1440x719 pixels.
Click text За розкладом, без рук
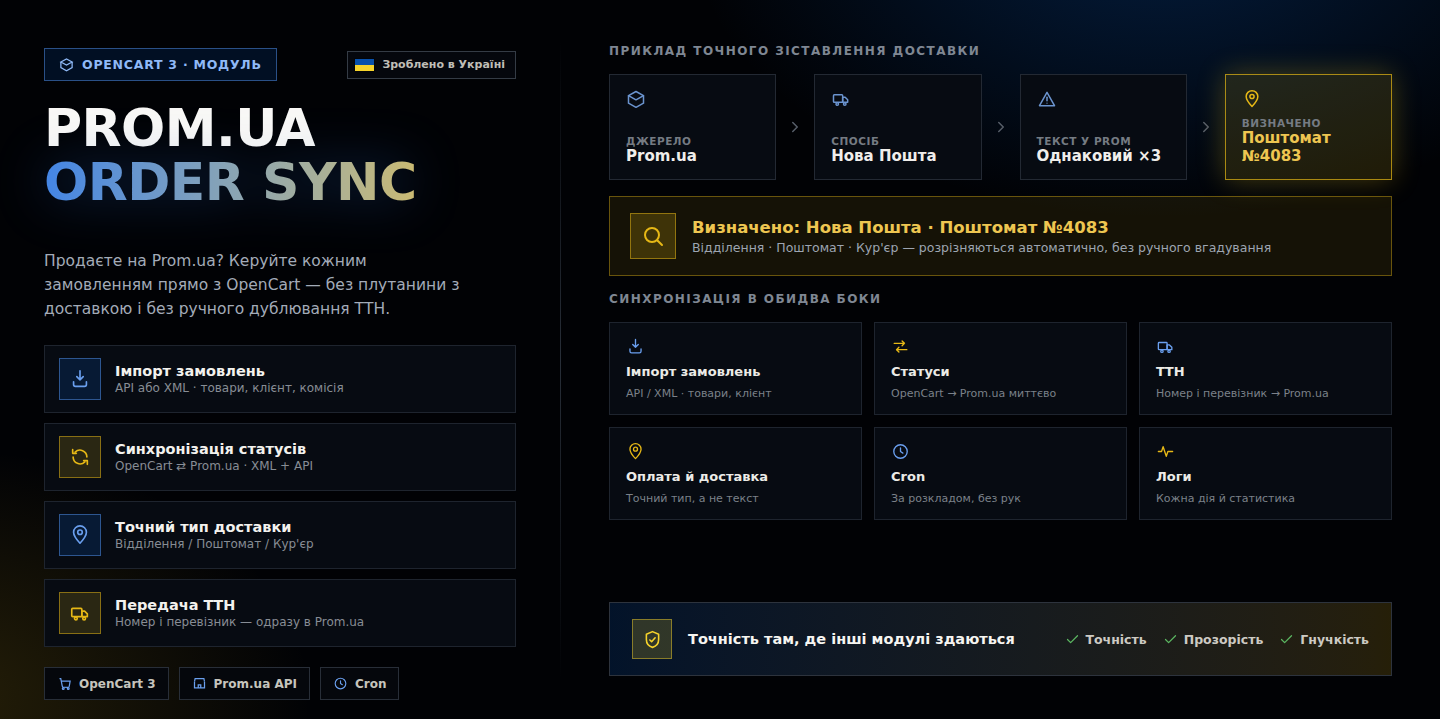tap(956, 498)
